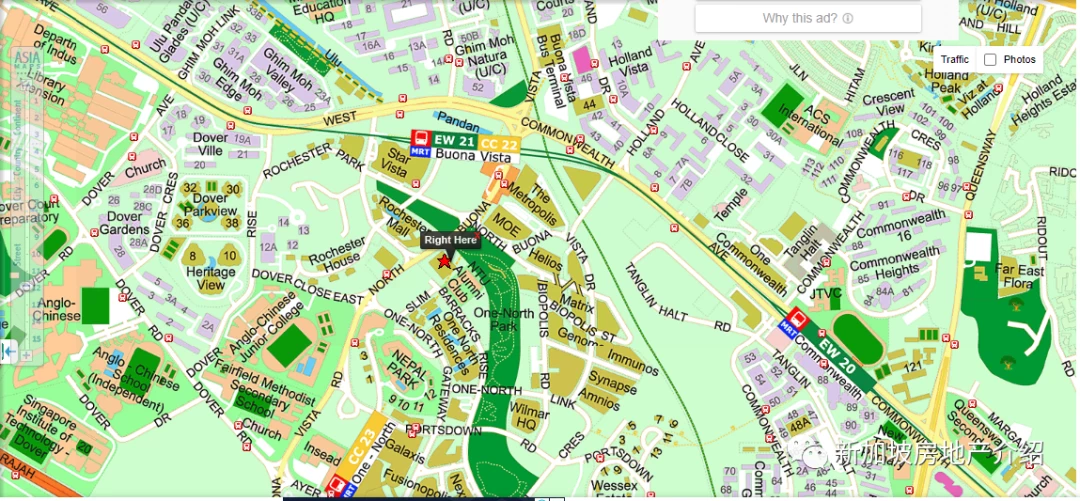Click the CC 22 station code badge
The width and height of the screenshot is (1080, 501).
coord(499,143)
